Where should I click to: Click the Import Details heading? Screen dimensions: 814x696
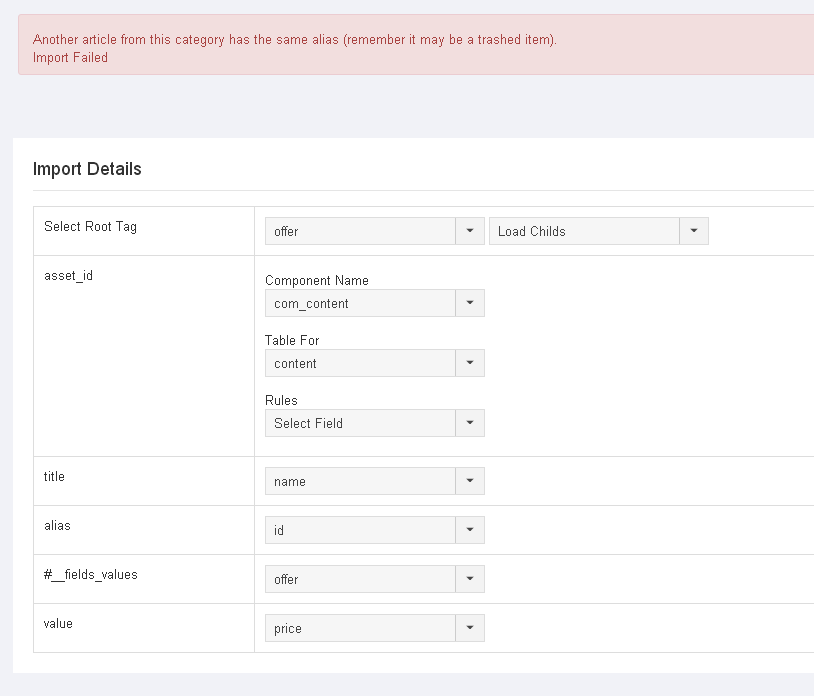tap(87, 169)
